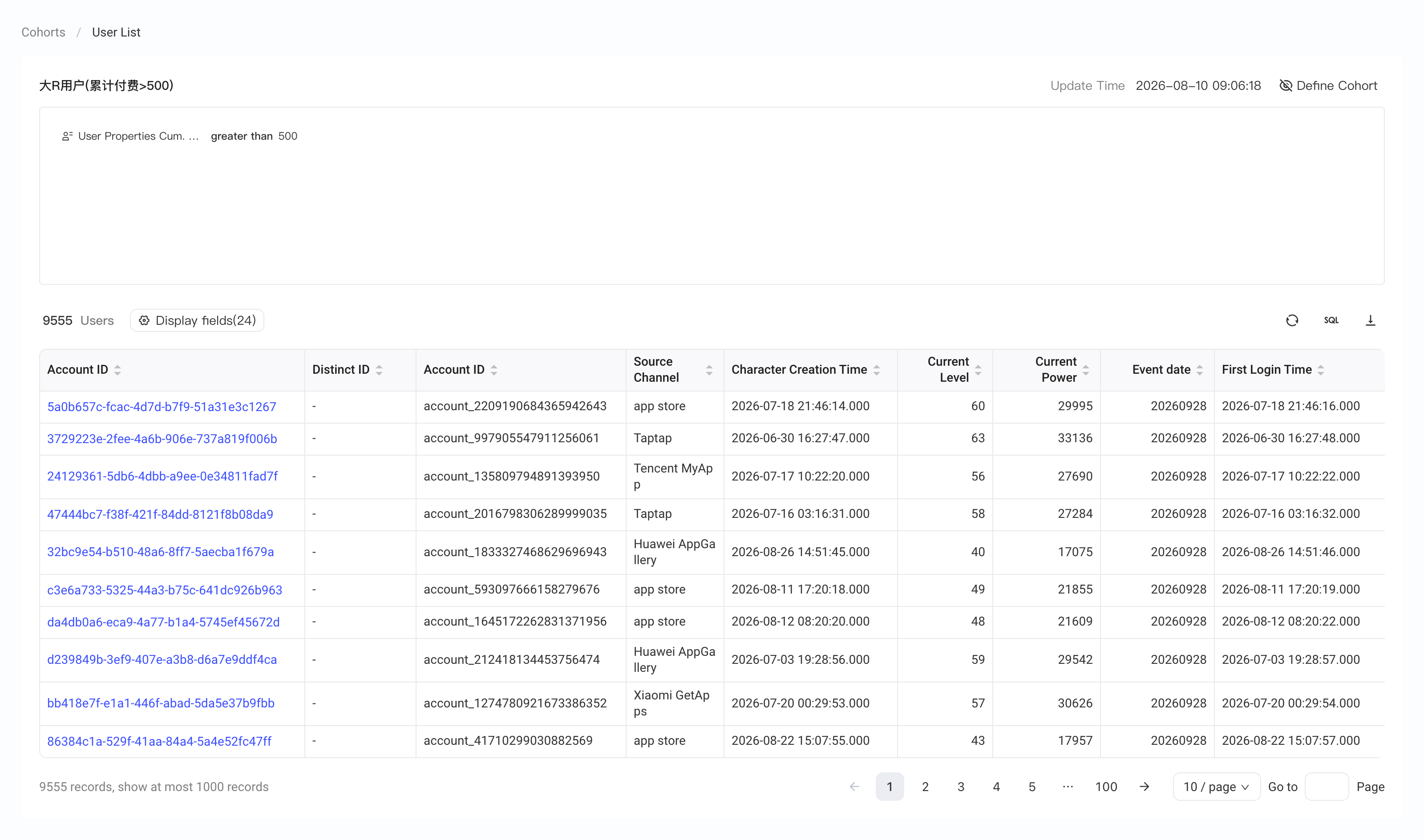Go to the next page arrow
This screenshot has width=1424, height=840.
coord(1145,787)
